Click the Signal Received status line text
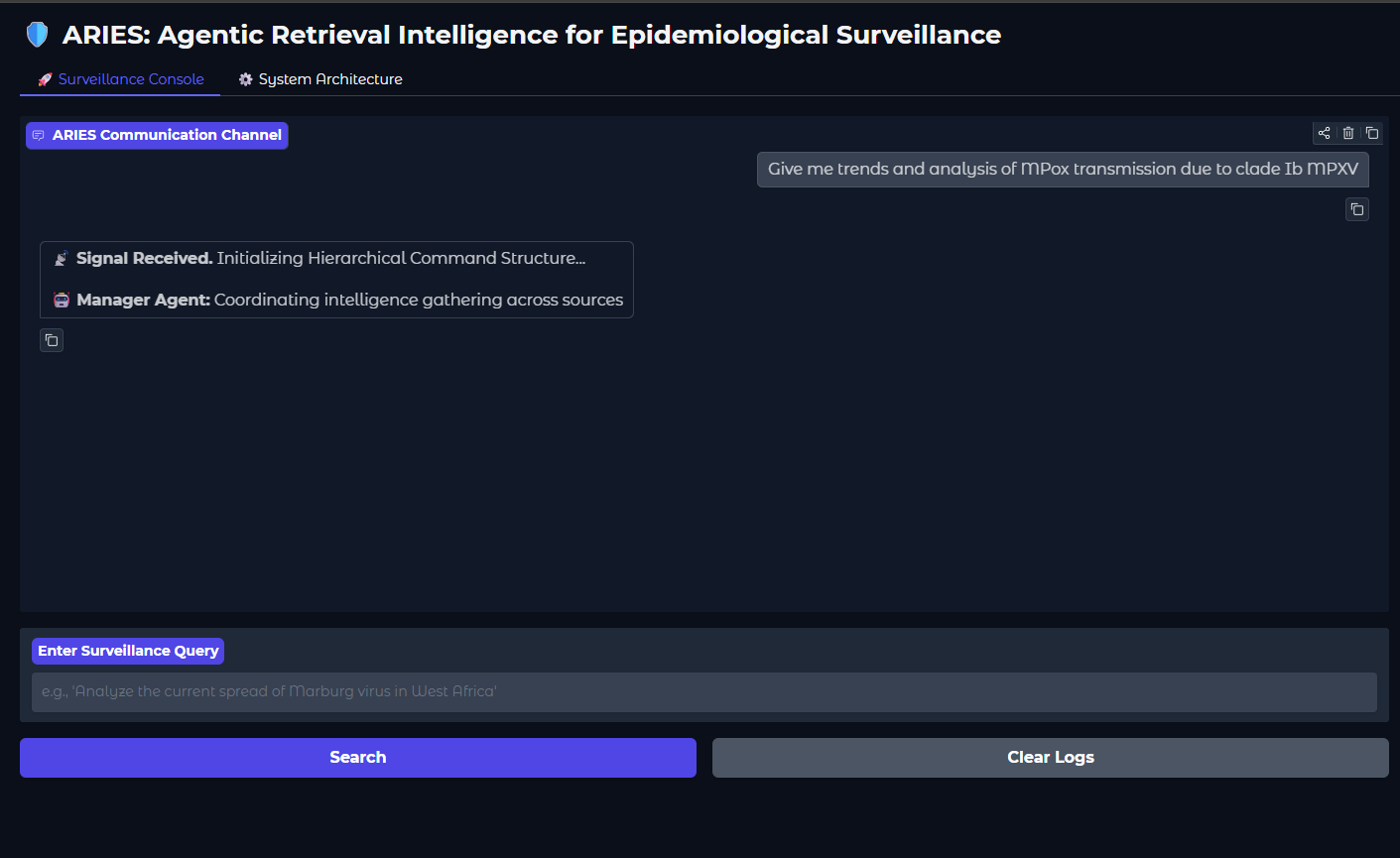1400x858 pixels. coord(330,258)
